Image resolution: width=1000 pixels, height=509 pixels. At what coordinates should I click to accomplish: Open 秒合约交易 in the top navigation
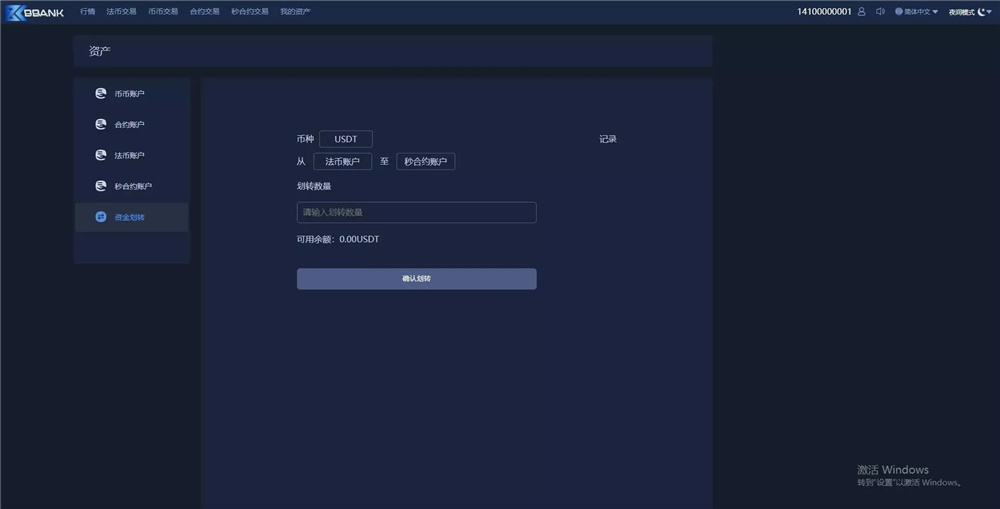(x=249, y=12)
